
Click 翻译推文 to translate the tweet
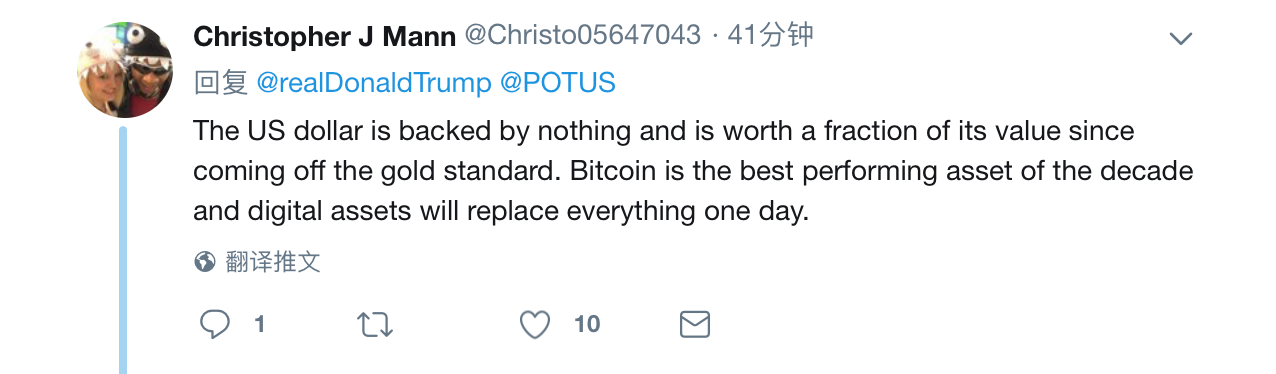pyautogui.click(x=272, y=263)
